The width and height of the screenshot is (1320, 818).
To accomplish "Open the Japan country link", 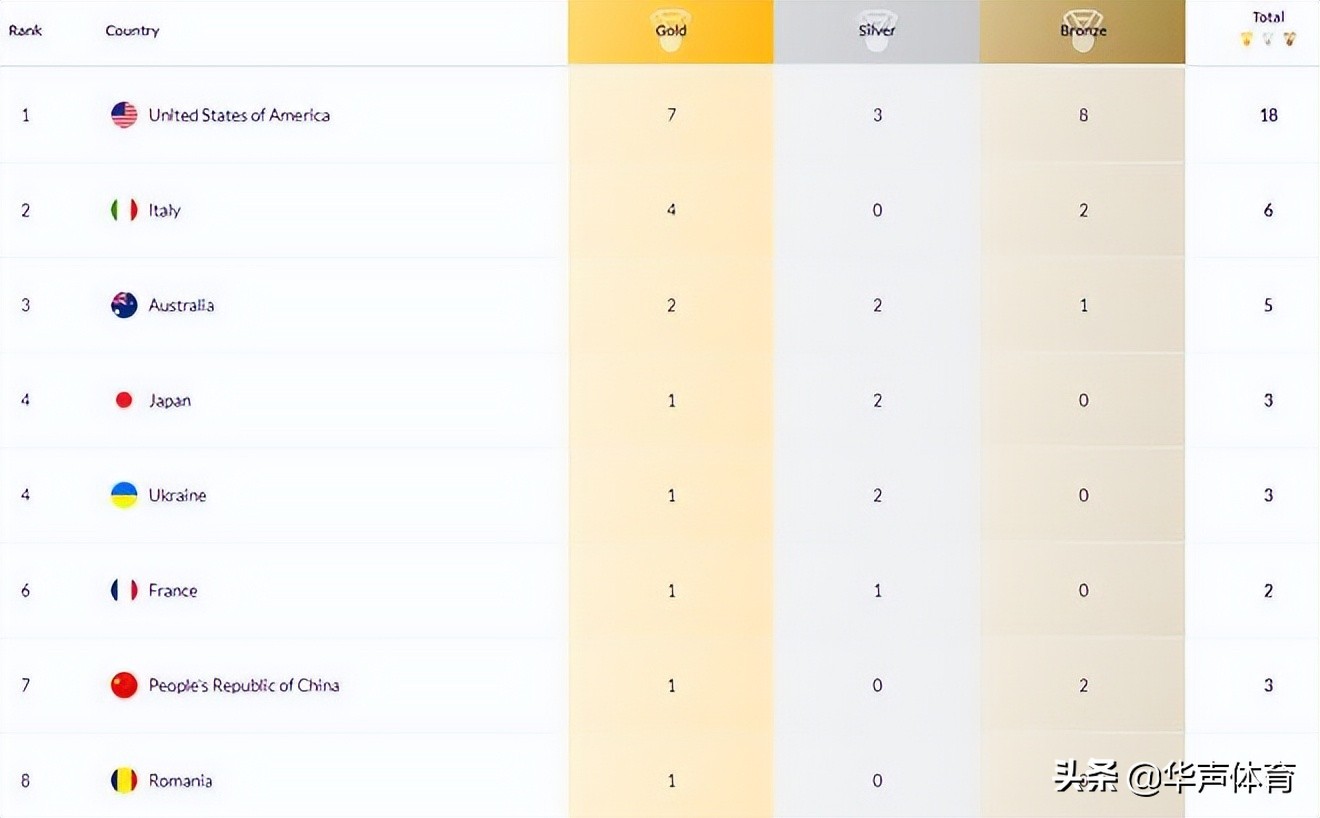I will click(x=170, y=400).
